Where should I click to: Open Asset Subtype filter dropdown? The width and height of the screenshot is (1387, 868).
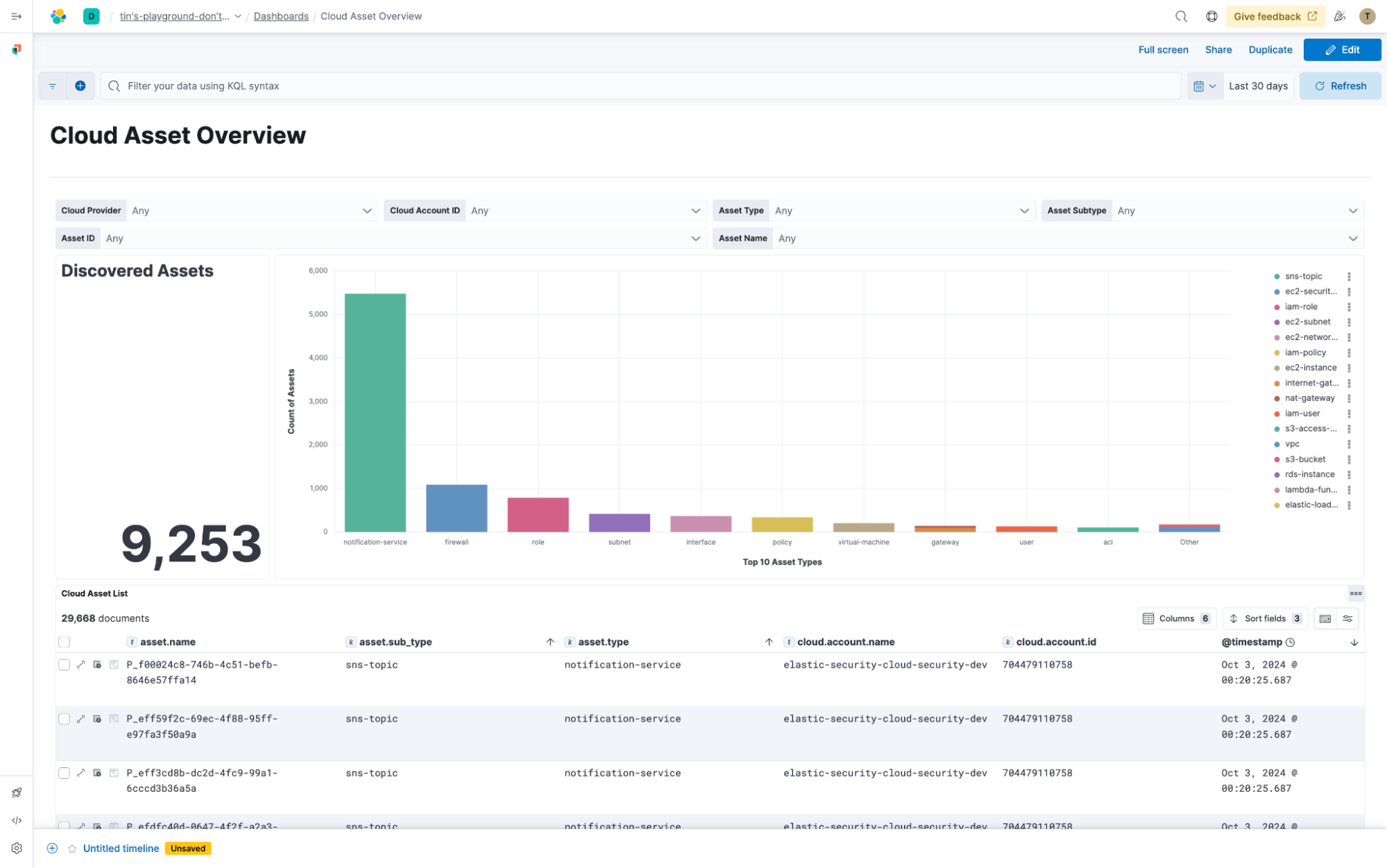click(x=1238, y=210)
